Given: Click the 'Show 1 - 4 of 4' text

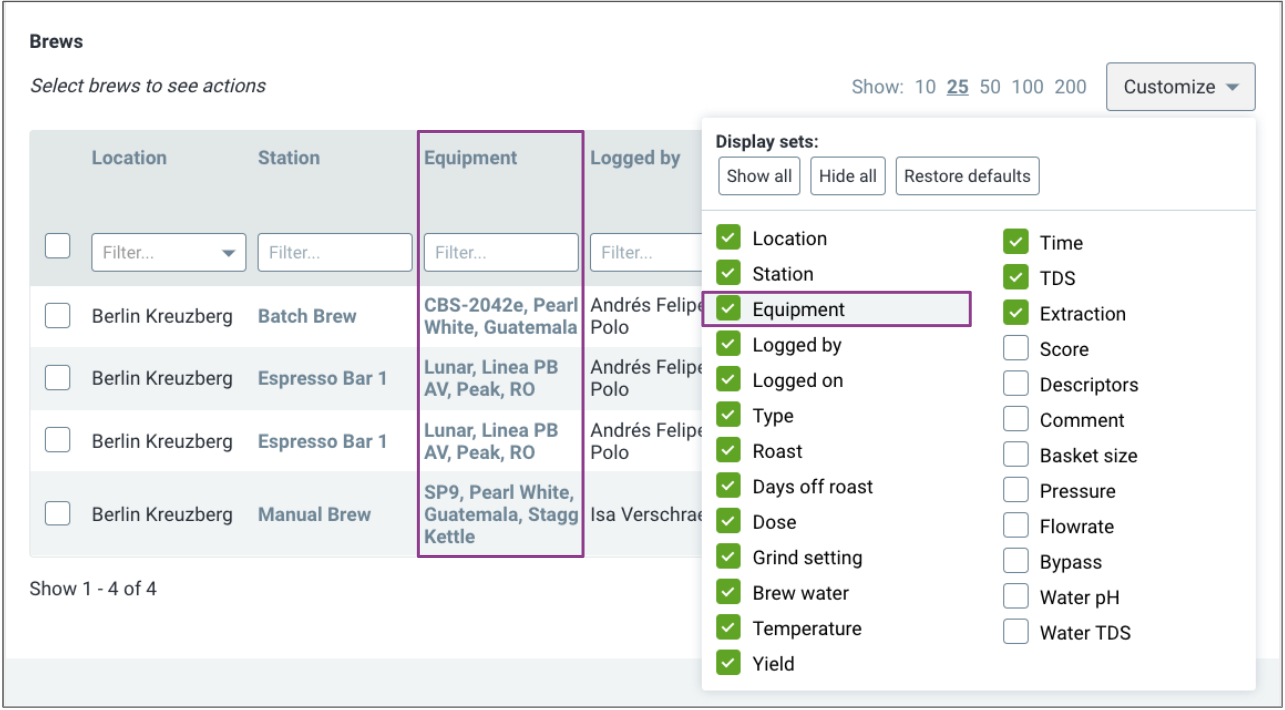Looking at the screenshot, I should point(93,588).
